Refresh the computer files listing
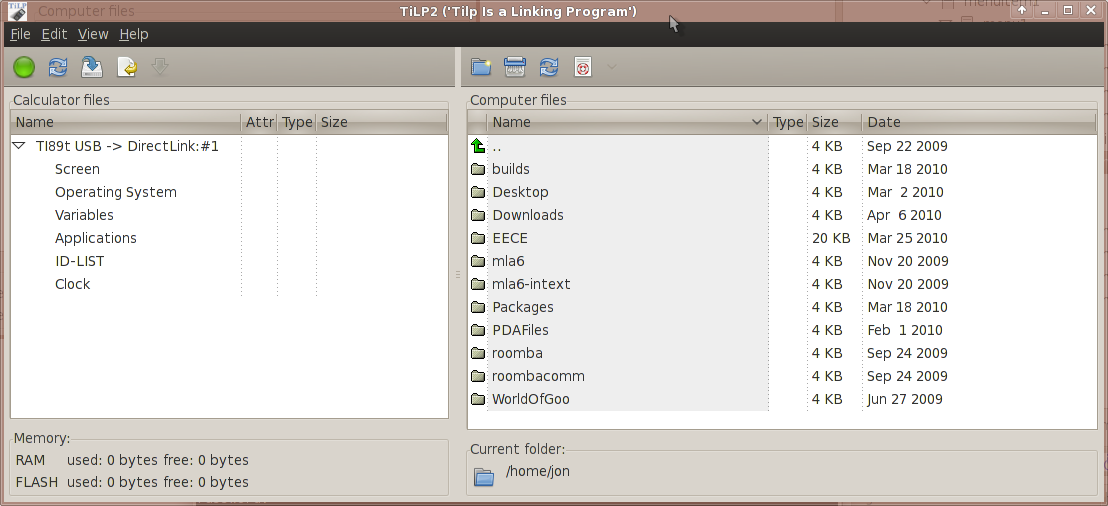 549,67
